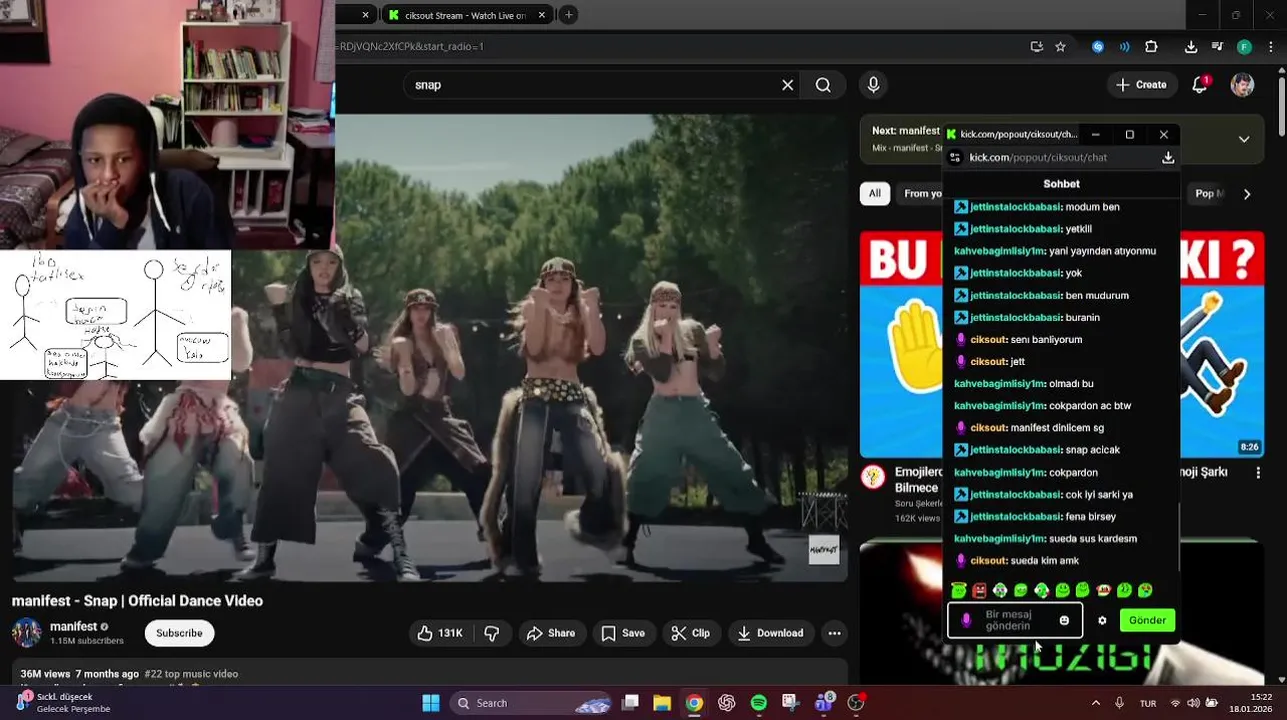Show hidden system tray icons chevron

1095,703
